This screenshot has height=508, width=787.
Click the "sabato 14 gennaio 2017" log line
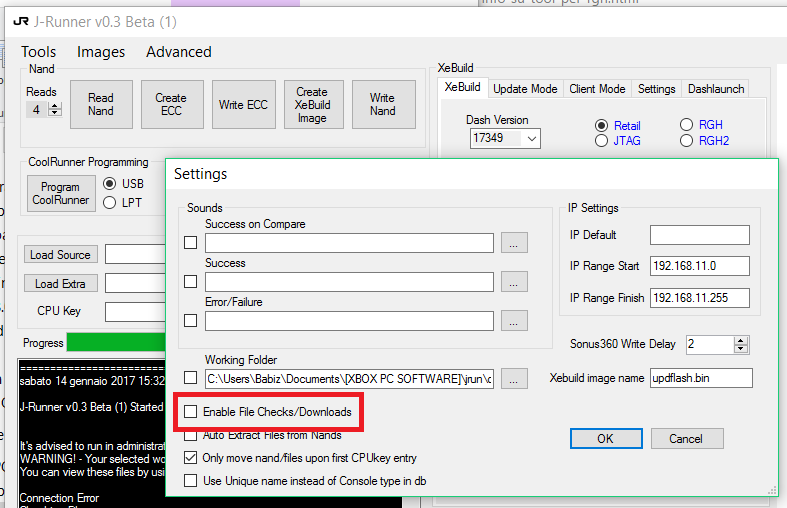click(x=92, y=381)
